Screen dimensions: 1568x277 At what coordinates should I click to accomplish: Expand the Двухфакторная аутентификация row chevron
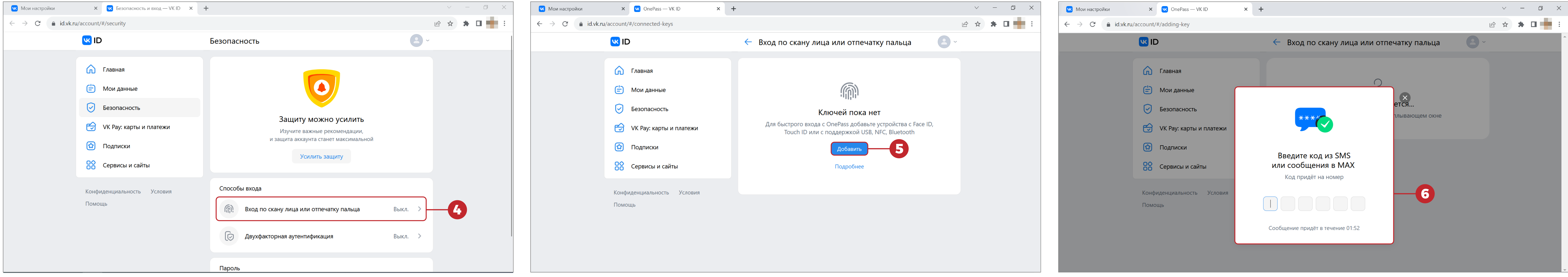(419, 236)
